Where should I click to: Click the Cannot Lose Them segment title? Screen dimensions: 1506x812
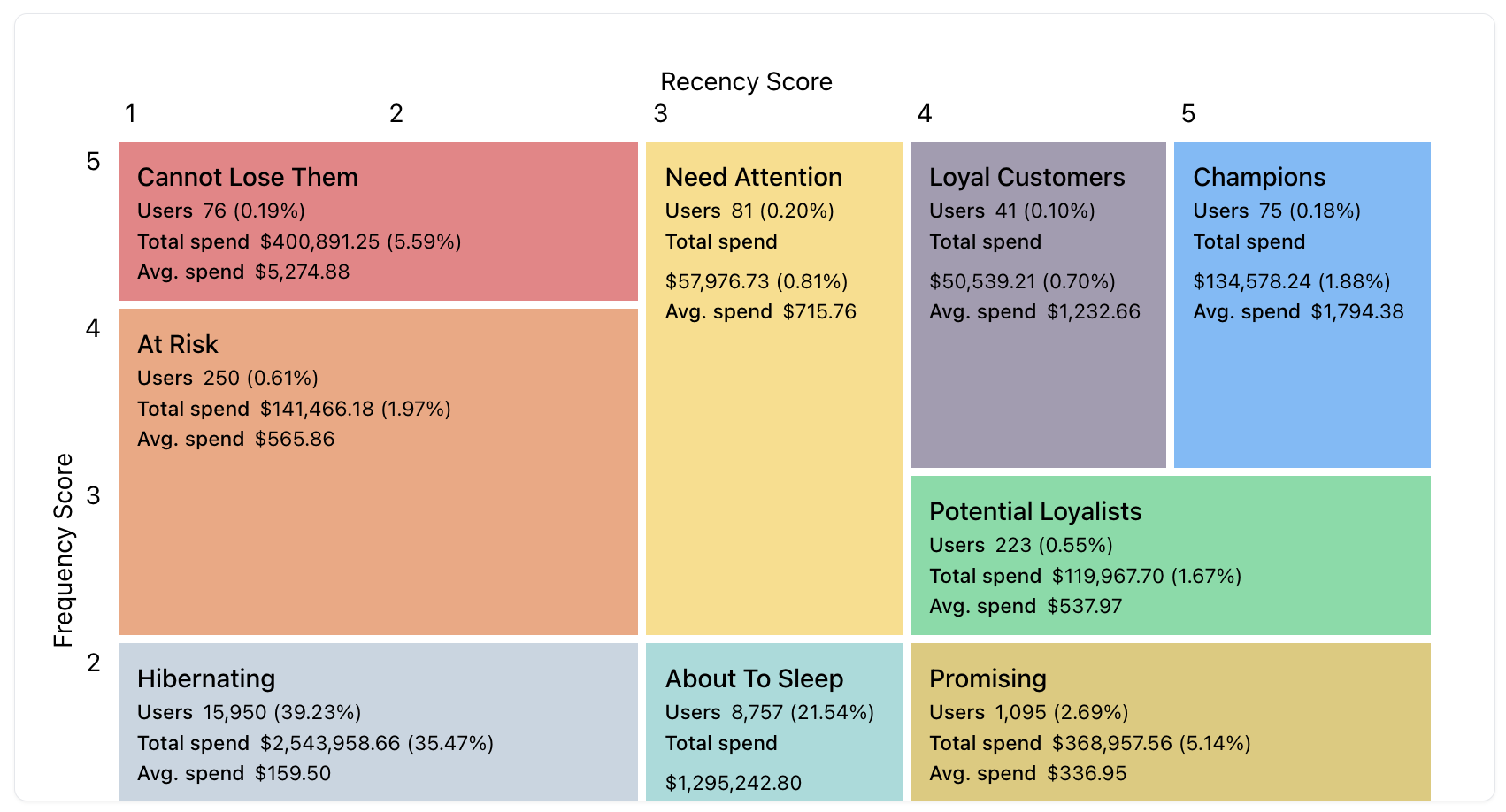(247, 178)
